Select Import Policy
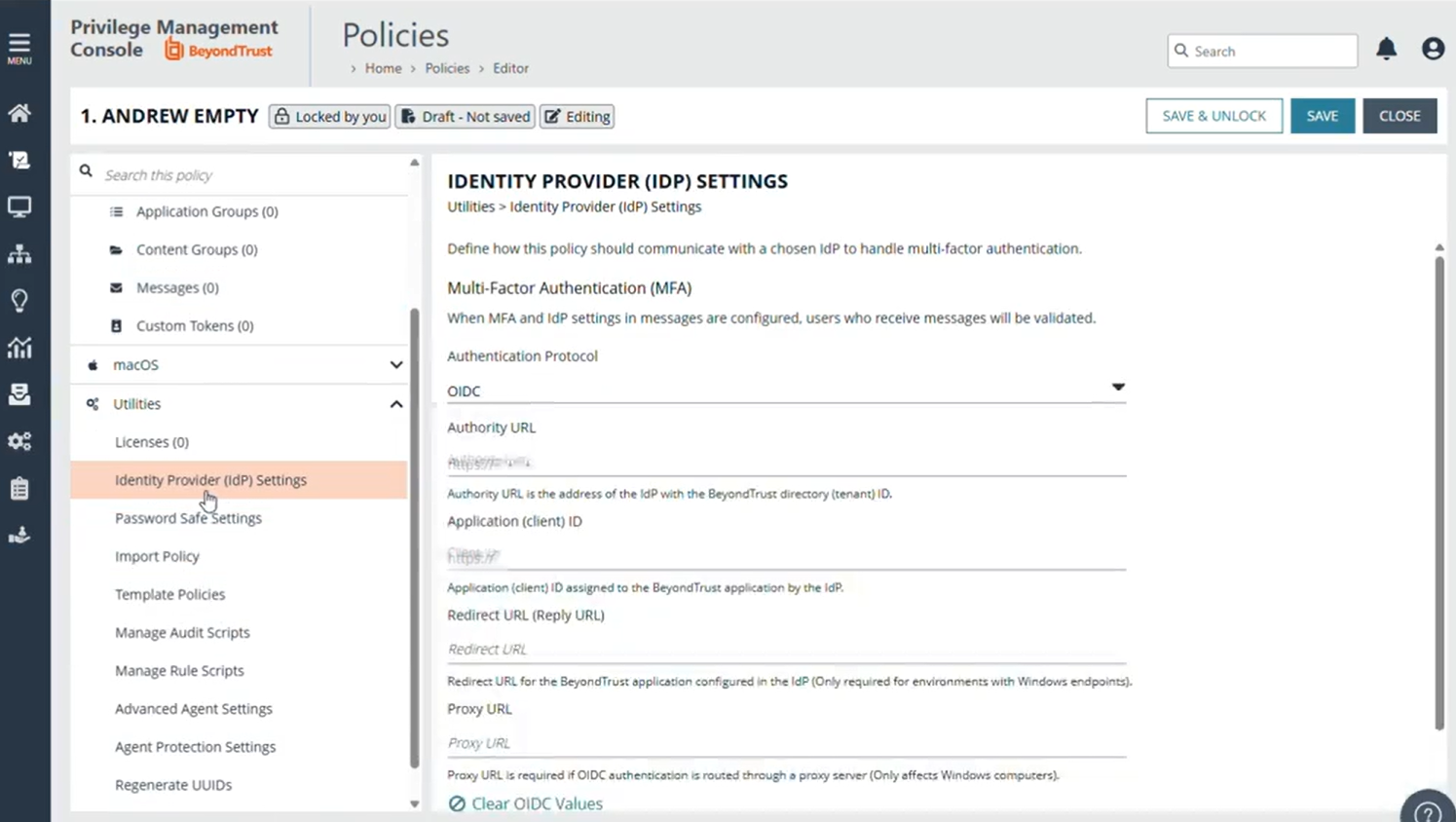Image resolution: width=1456 pixels, height=822 pixels. 157,556
